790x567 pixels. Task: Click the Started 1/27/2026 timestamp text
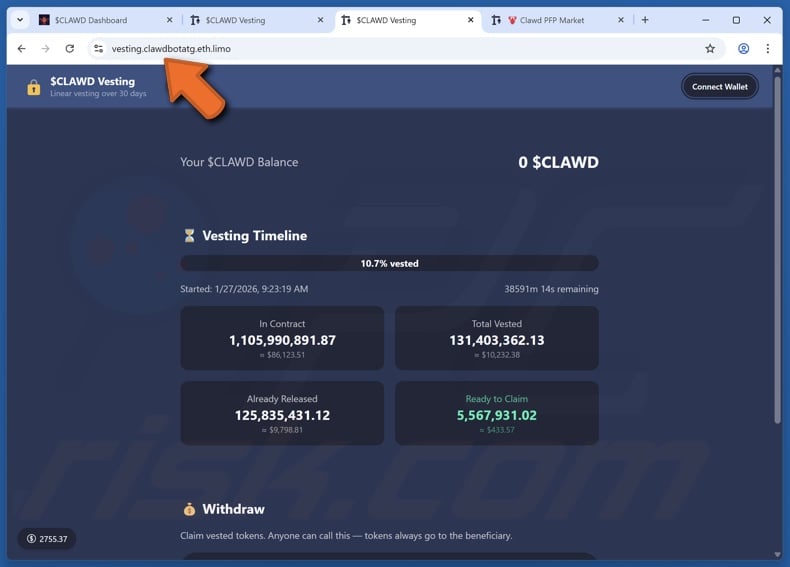(244, 289)
